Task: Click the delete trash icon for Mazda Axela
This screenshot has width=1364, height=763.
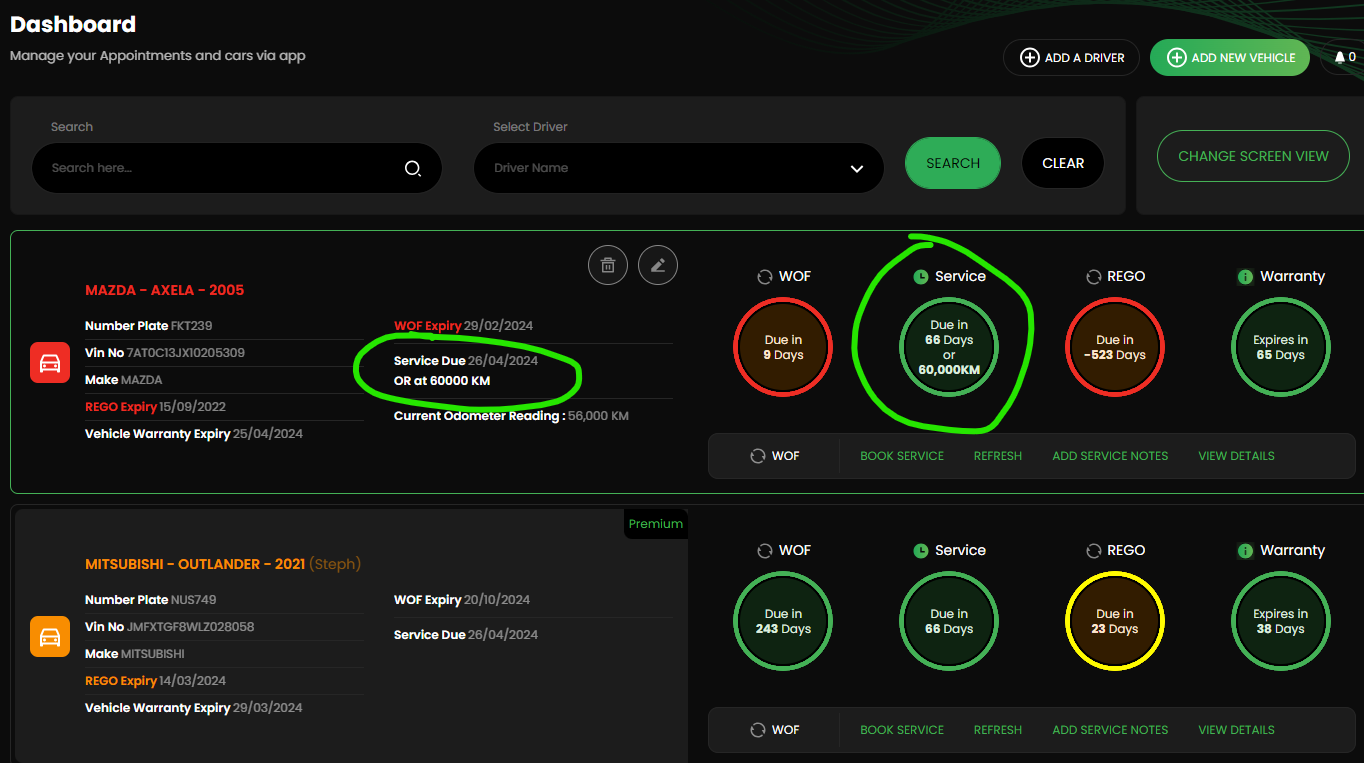Action: pos(608,265)
